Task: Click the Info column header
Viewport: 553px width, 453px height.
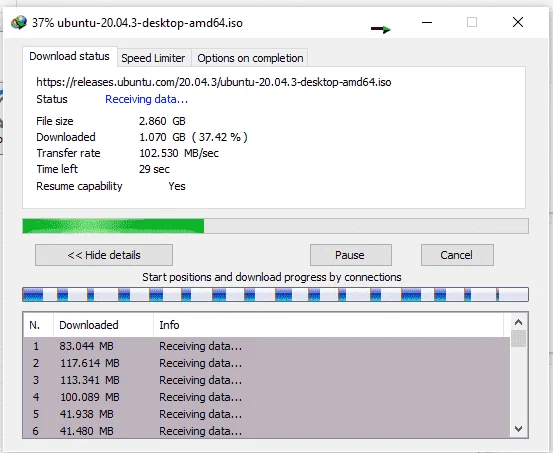Action: tap(328, 325)
